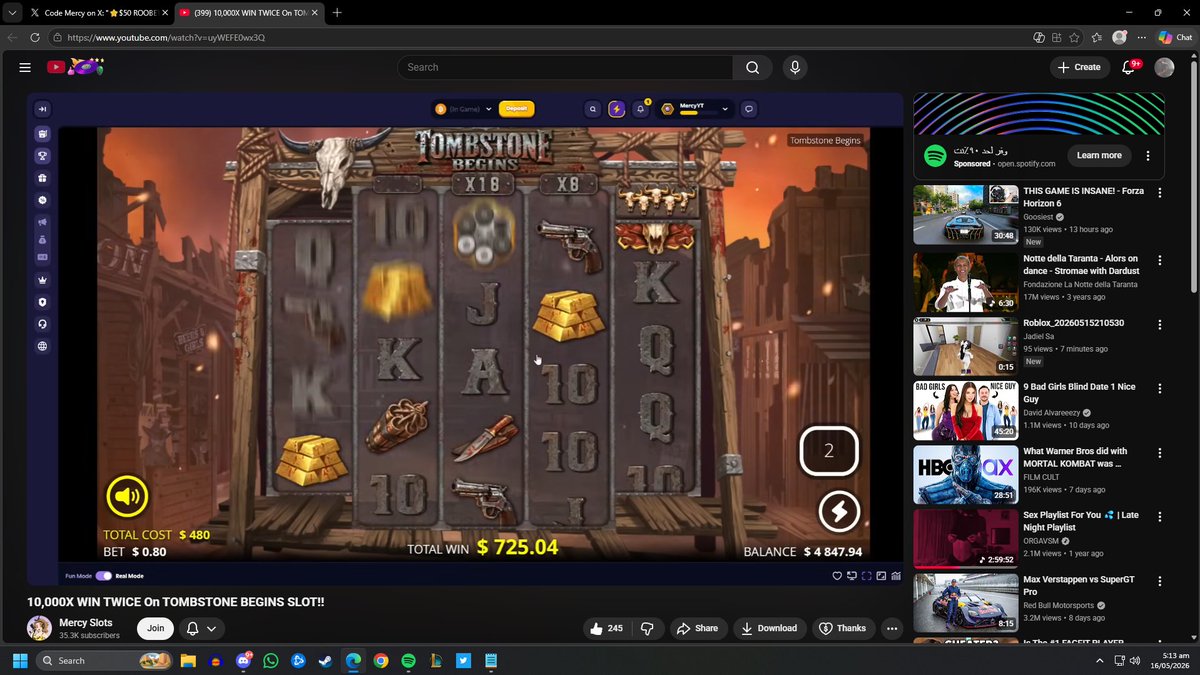1200x675 pixels.
Task: Click the casino chat bubble icon
Action: click(x=749, y=109)
